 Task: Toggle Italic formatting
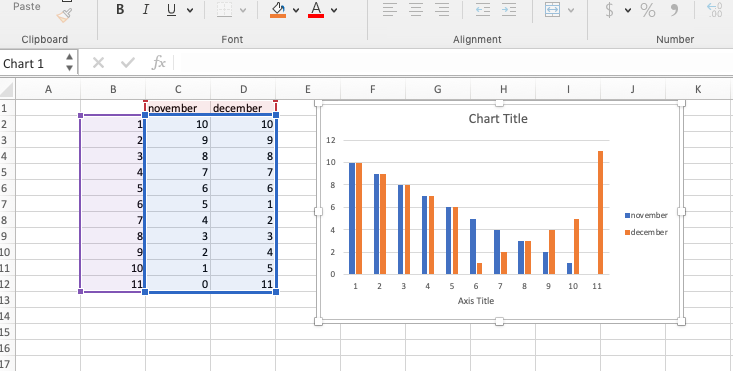(146, 9)
